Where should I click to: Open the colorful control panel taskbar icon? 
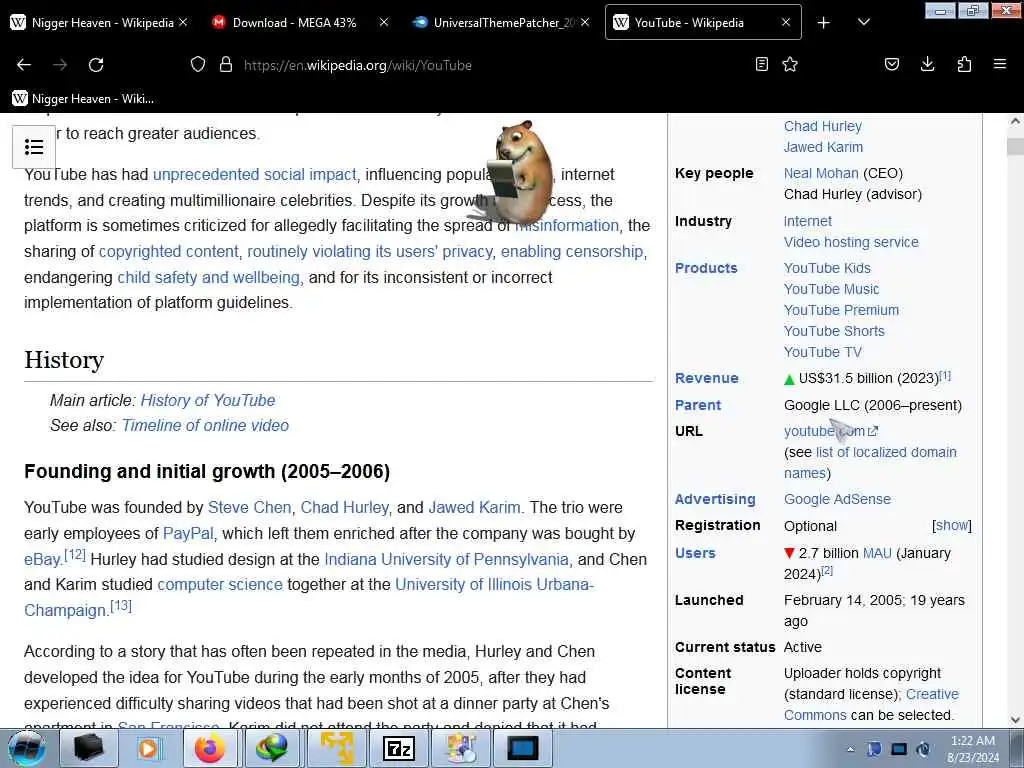point(461,748)
